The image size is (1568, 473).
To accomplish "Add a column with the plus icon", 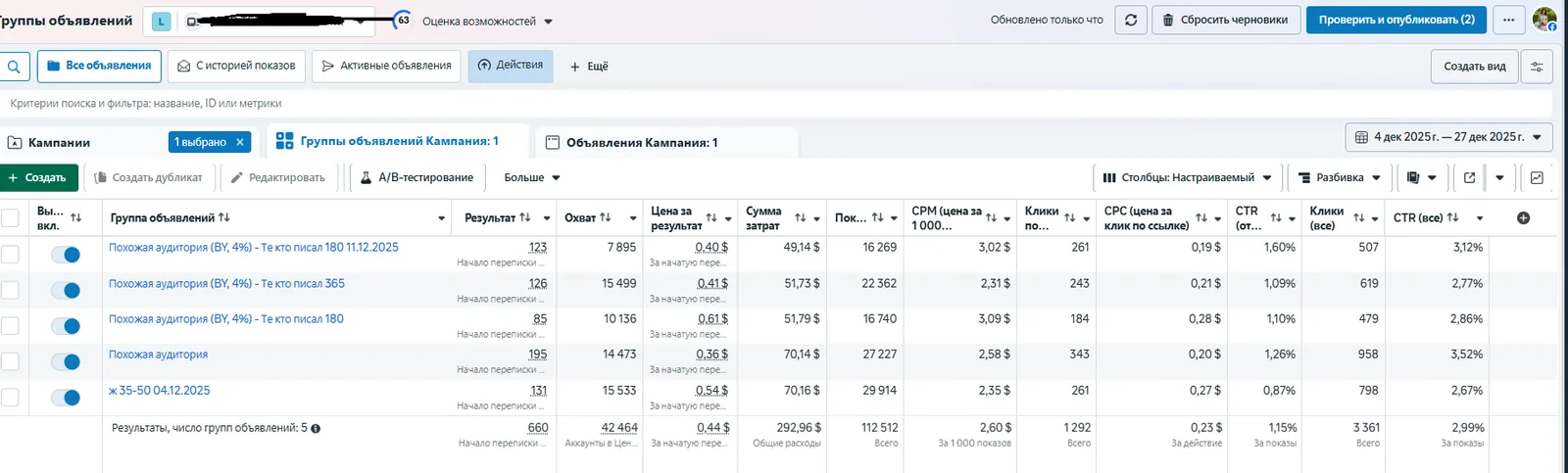I will point(1523,218).
